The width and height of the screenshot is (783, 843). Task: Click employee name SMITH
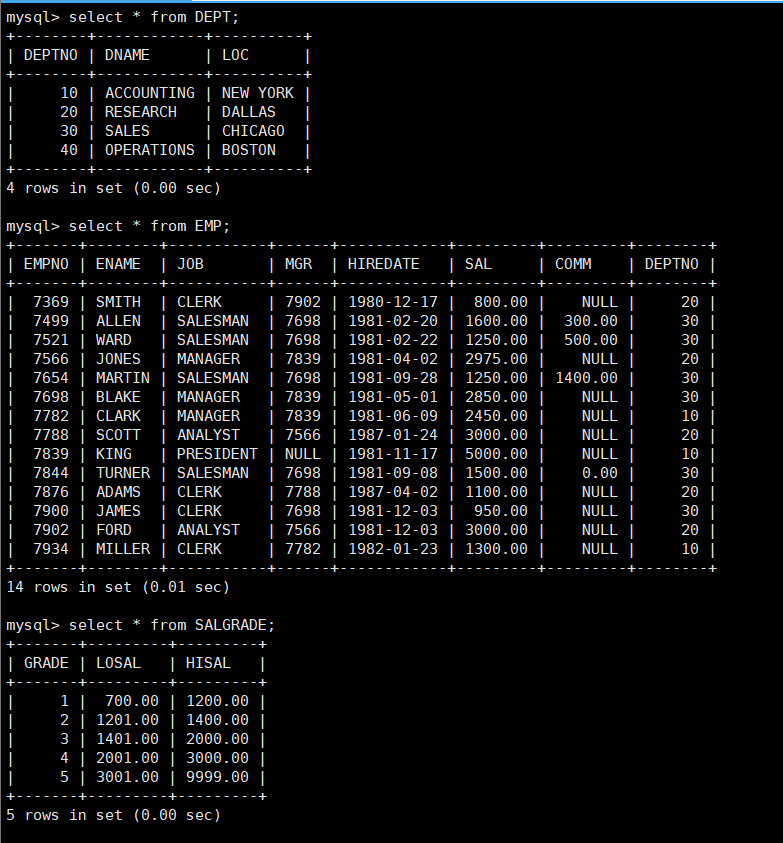118,302
